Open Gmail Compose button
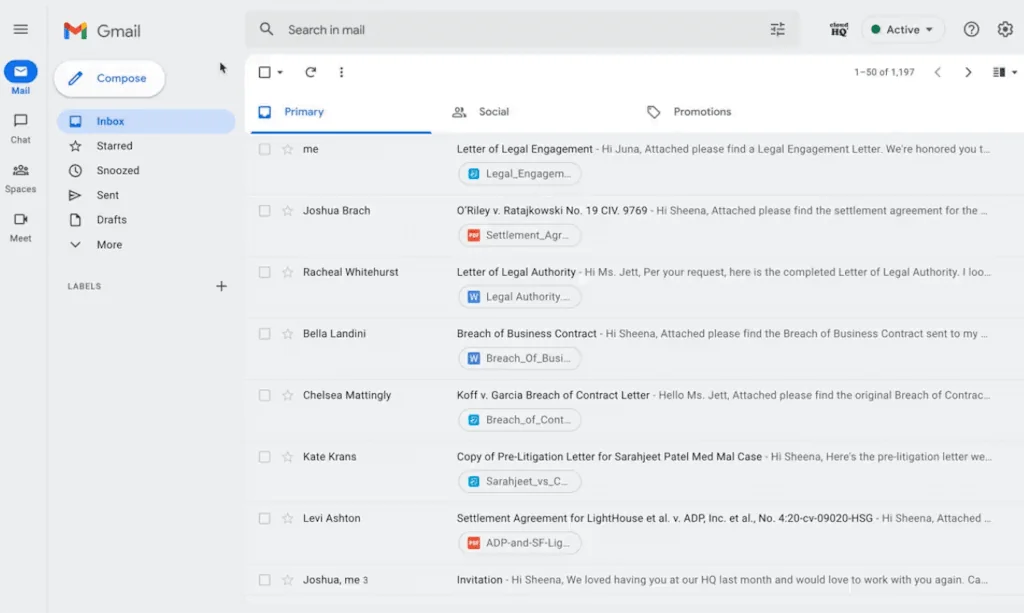This screenshot has width=1024, height=613. click(x=109, y=78)
